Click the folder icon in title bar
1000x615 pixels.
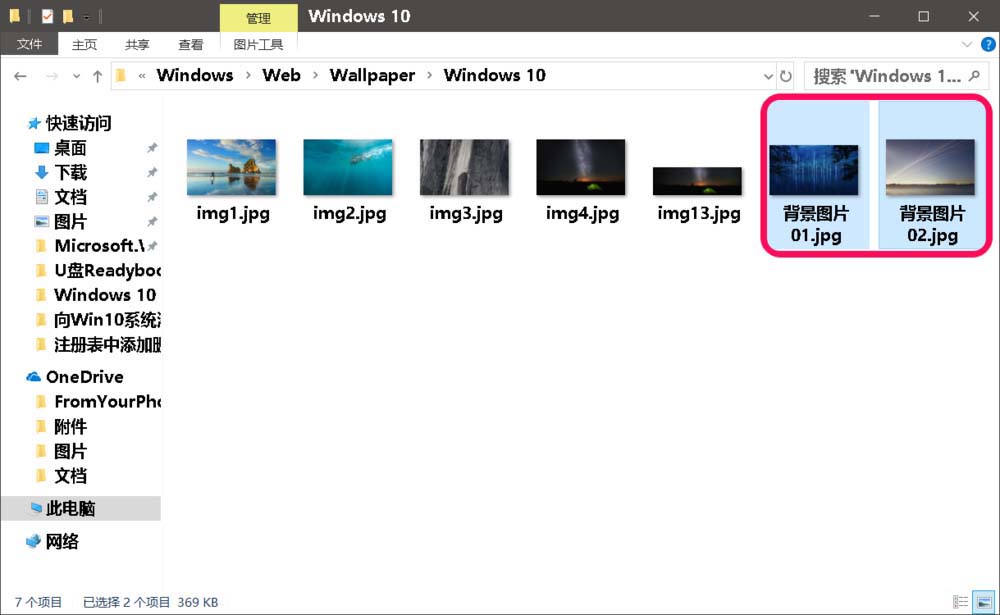click(x=14, y=16)
